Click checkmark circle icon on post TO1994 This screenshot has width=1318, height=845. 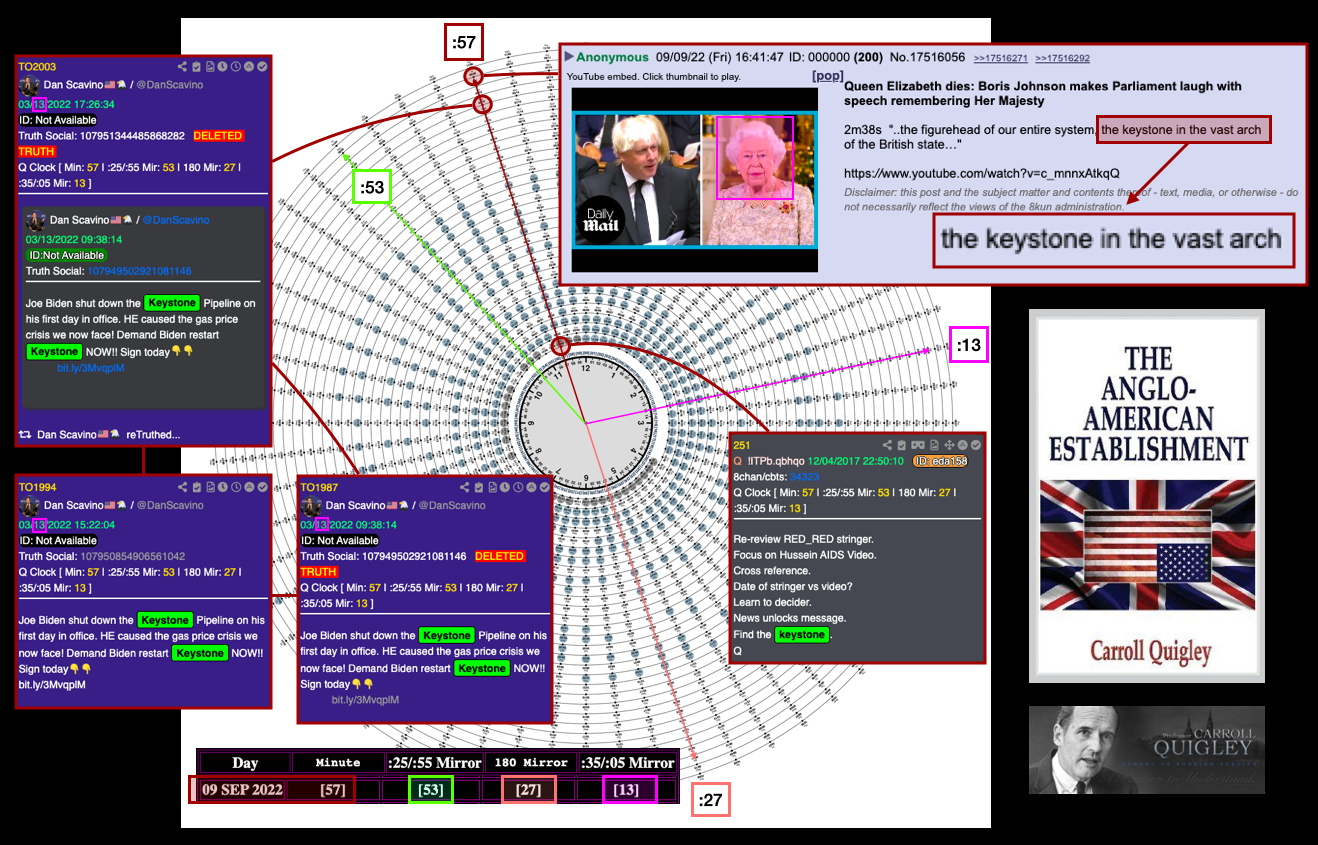pos(262,487)
